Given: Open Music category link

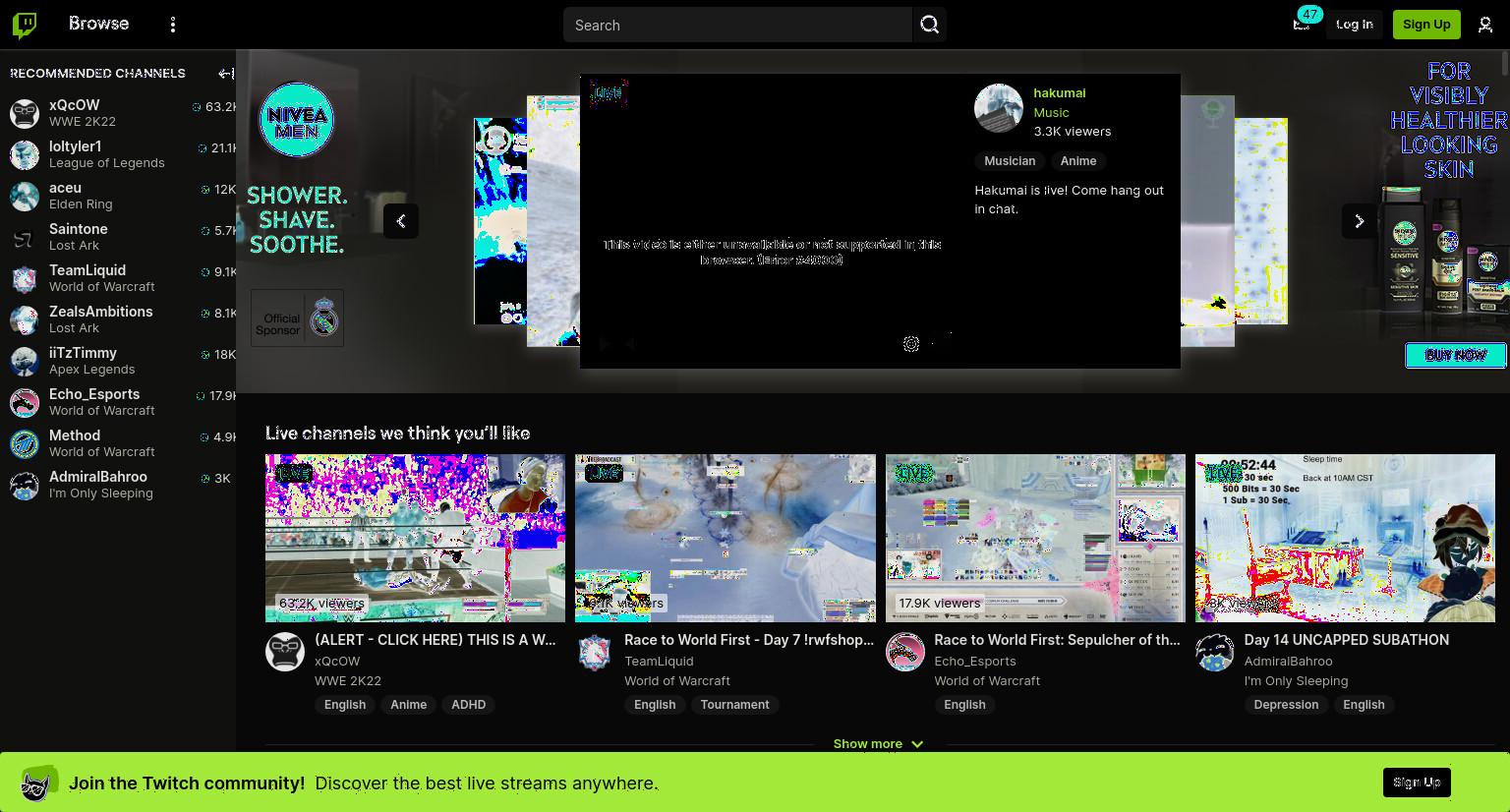Looking at the screenshot, I should (1051, 112).
